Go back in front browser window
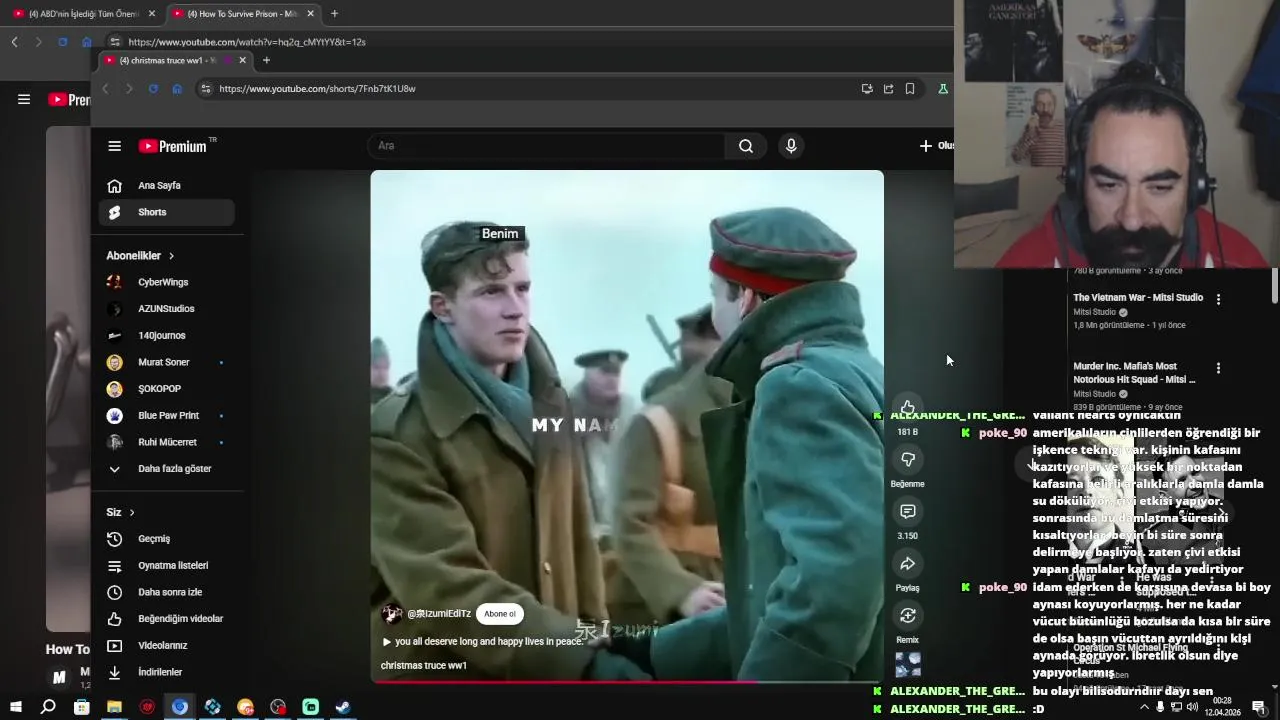The height and width of the screenshot is (720, 1280). pos(105,89)
